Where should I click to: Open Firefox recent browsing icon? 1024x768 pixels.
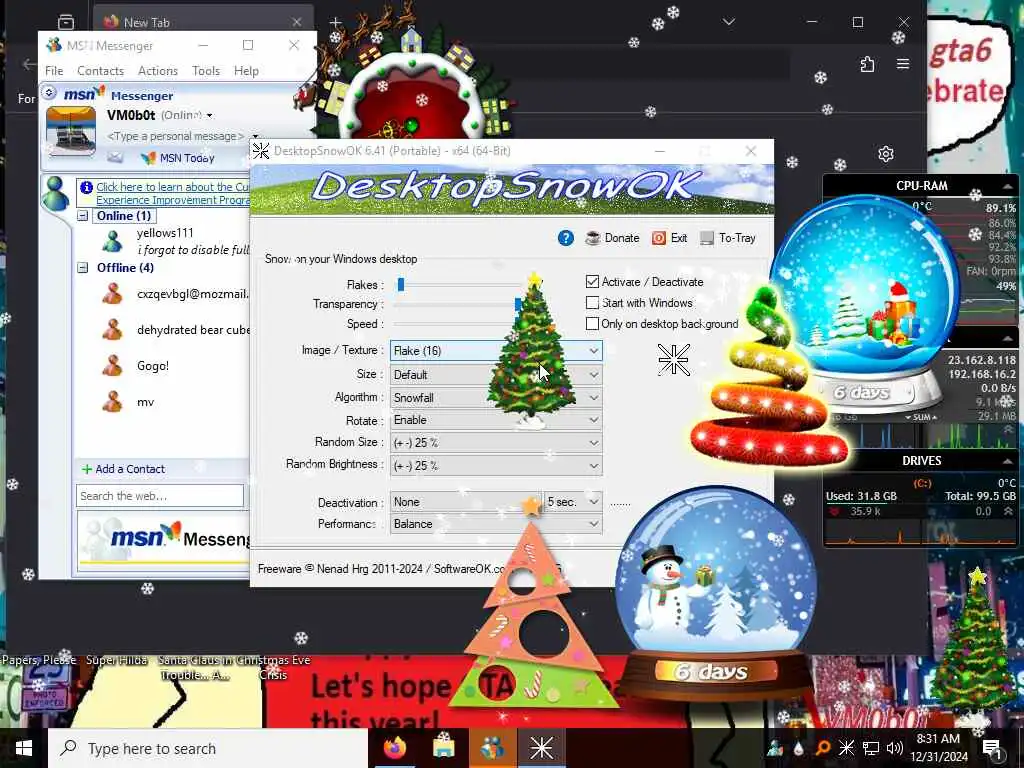pos(66,22)
